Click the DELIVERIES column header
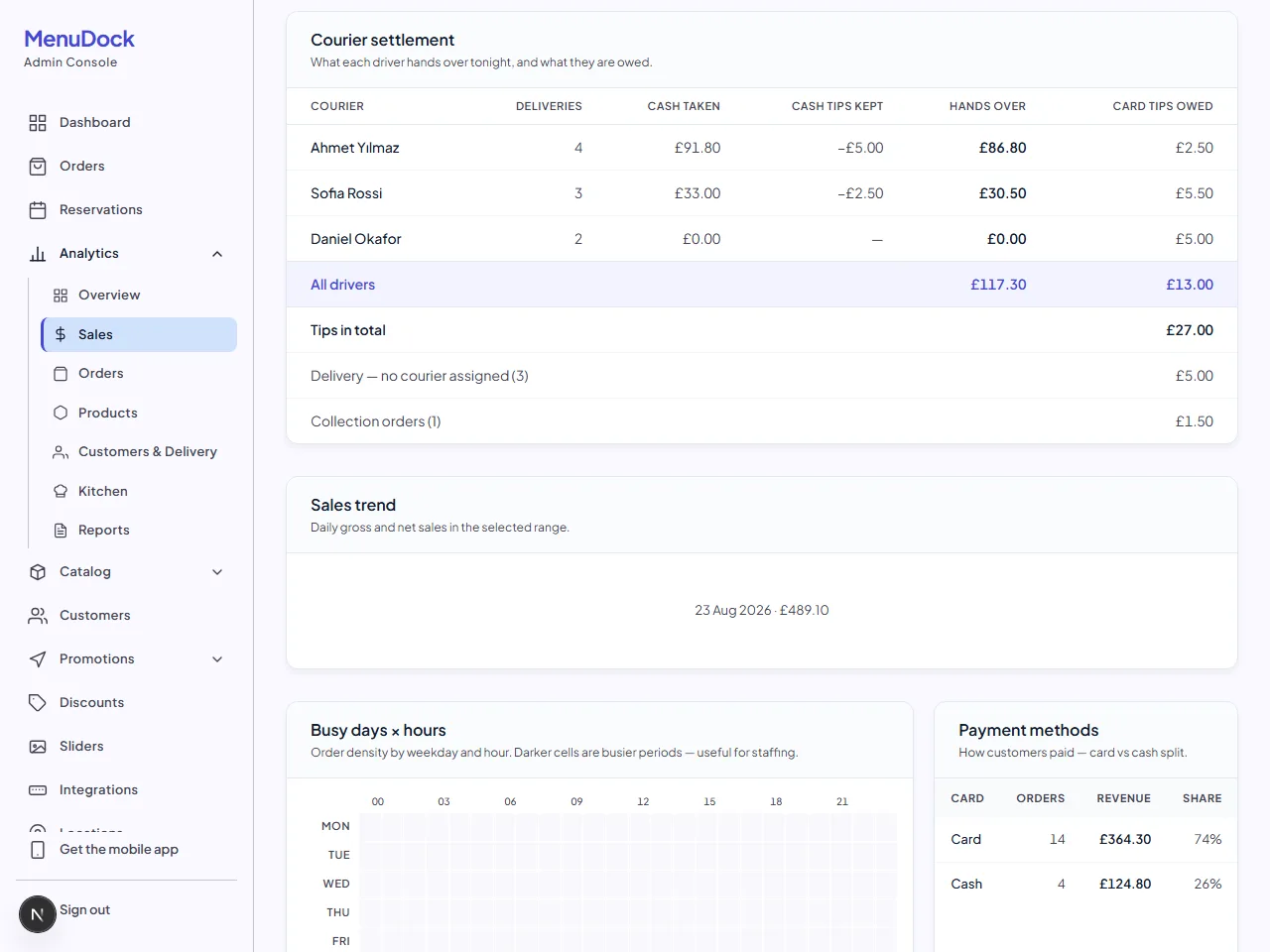Screen dimensions: 1270x952 [549, 106]
